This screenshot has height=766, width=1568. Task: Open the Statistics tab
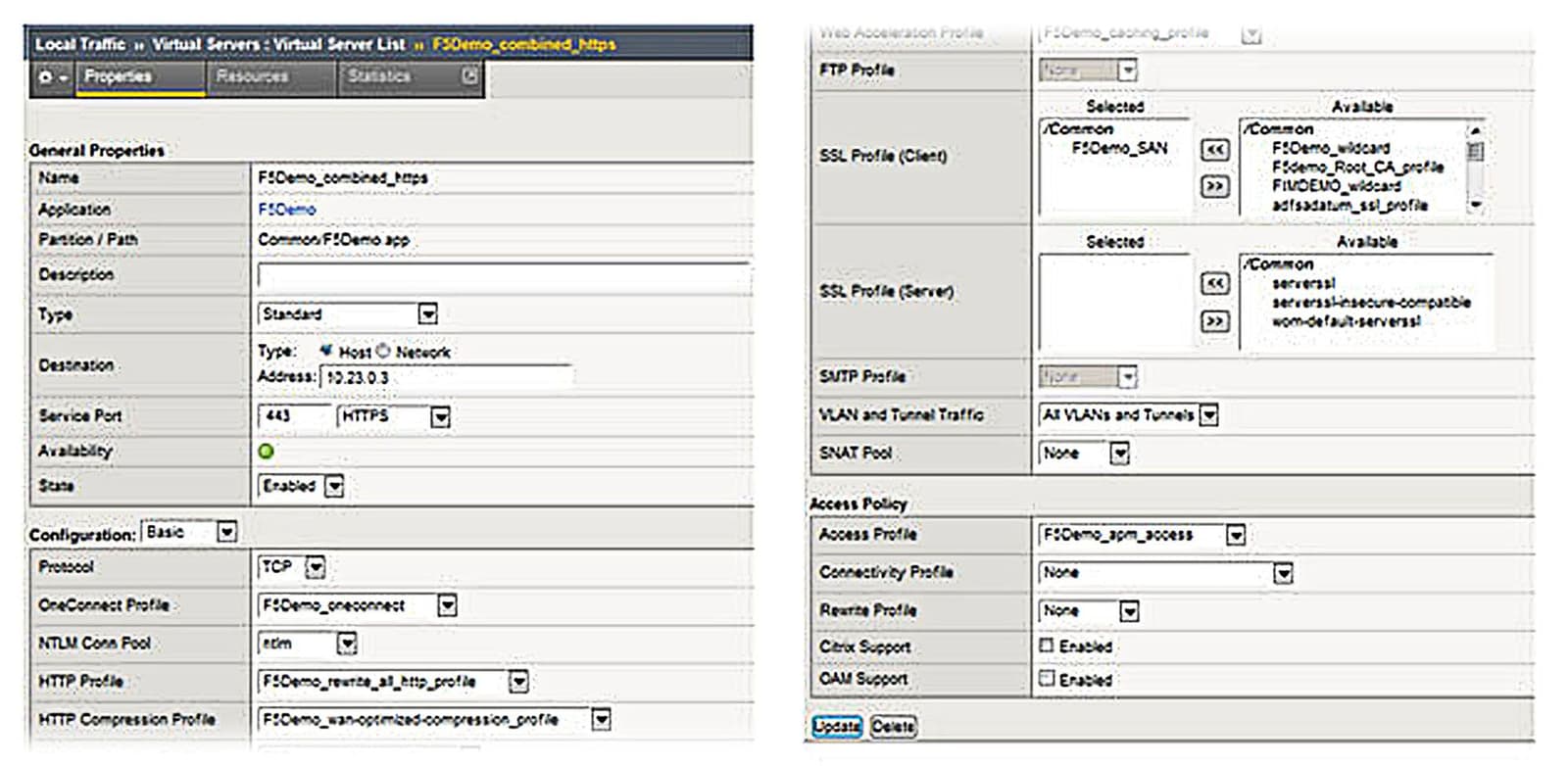coord(378,76)
